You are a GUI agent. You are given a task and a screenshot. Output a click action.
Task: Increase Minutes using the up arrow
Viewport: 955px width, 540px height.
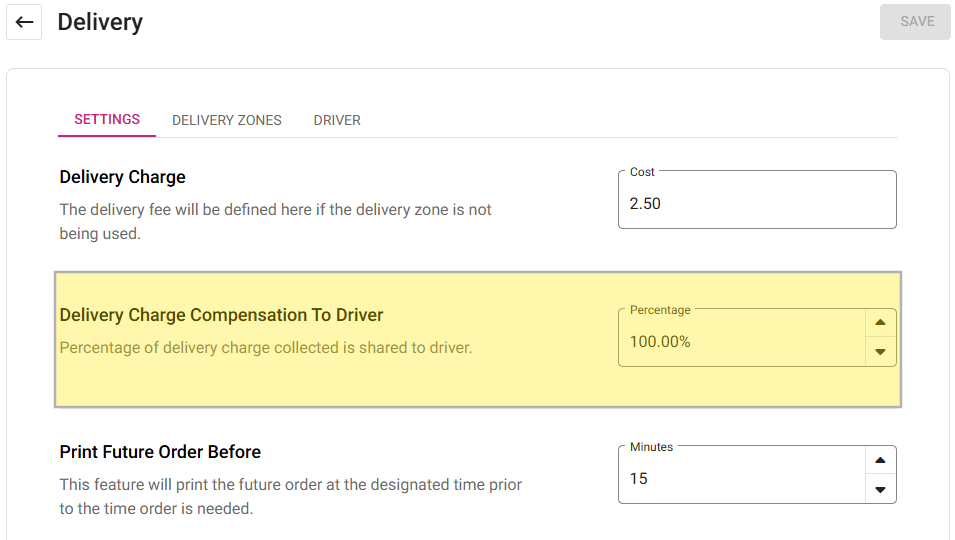tap(880, 460)
